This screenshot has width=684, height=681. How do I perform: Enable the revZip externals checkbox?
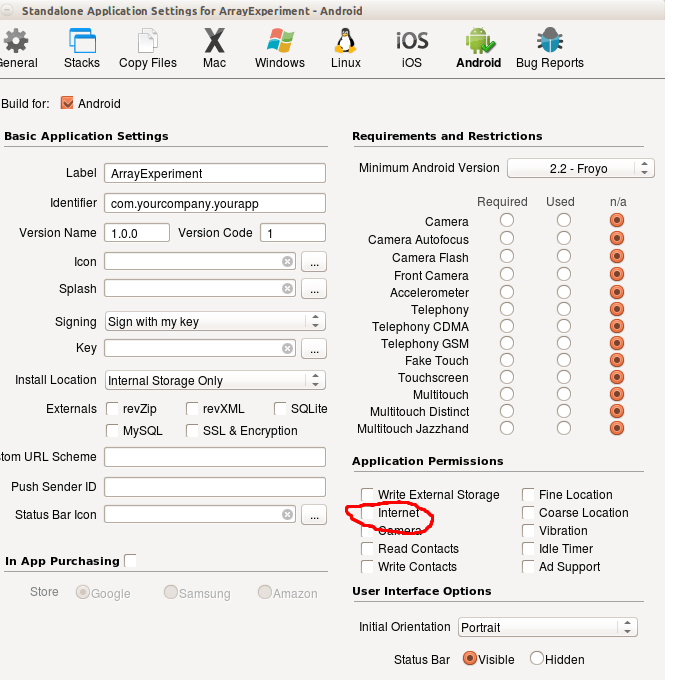point(114,409)
